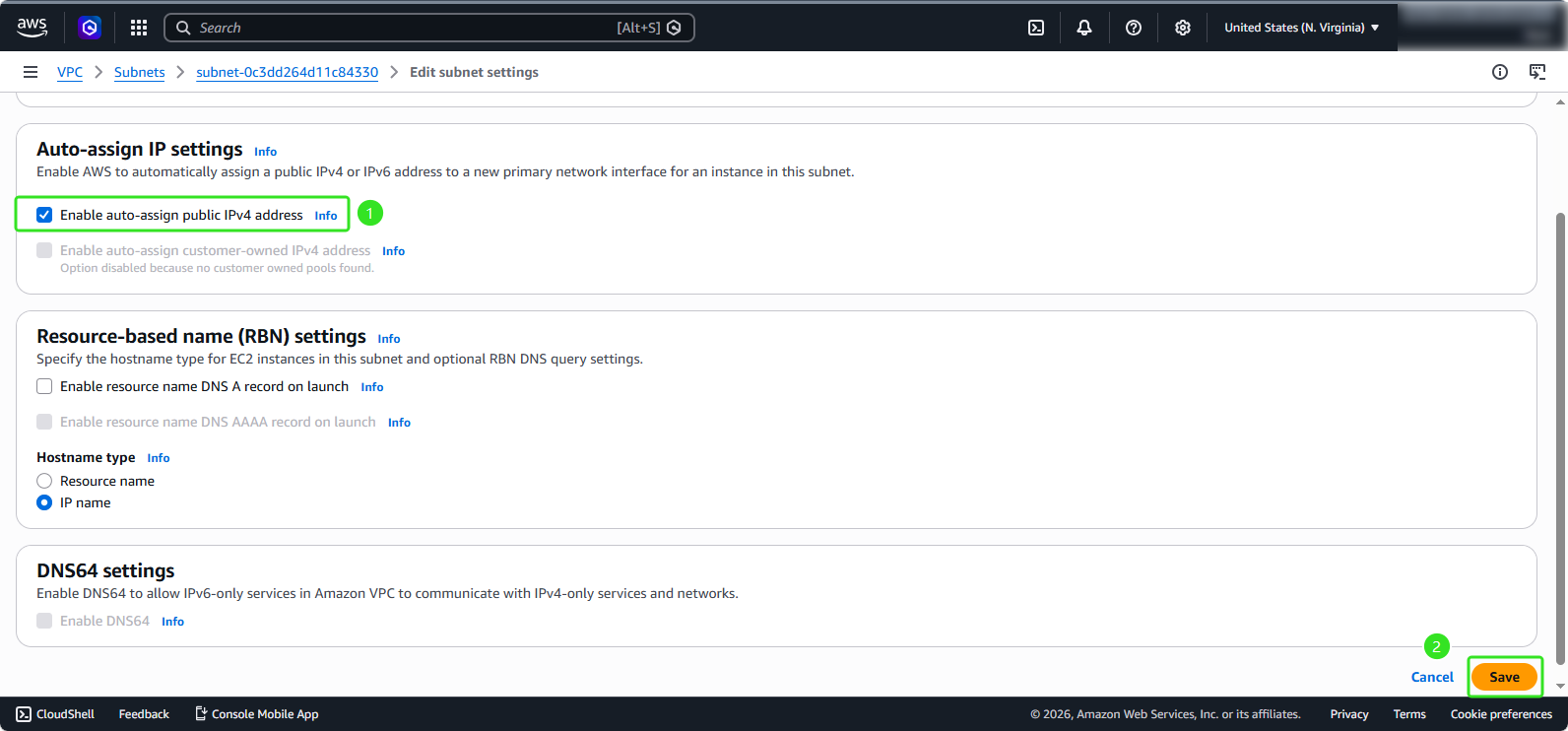Cancel editing subnet settings
The image size is (1568, 731).
pos(1432,677)
